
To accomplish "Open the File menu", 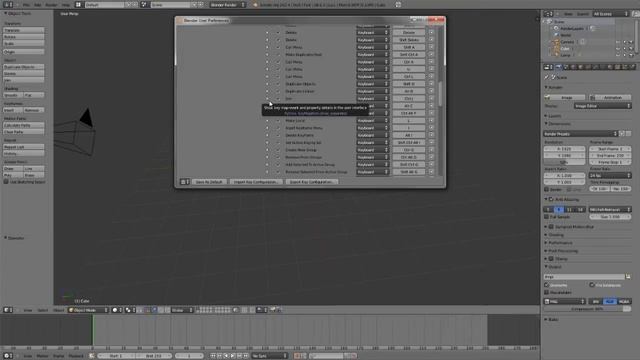I will click(26, 5).
